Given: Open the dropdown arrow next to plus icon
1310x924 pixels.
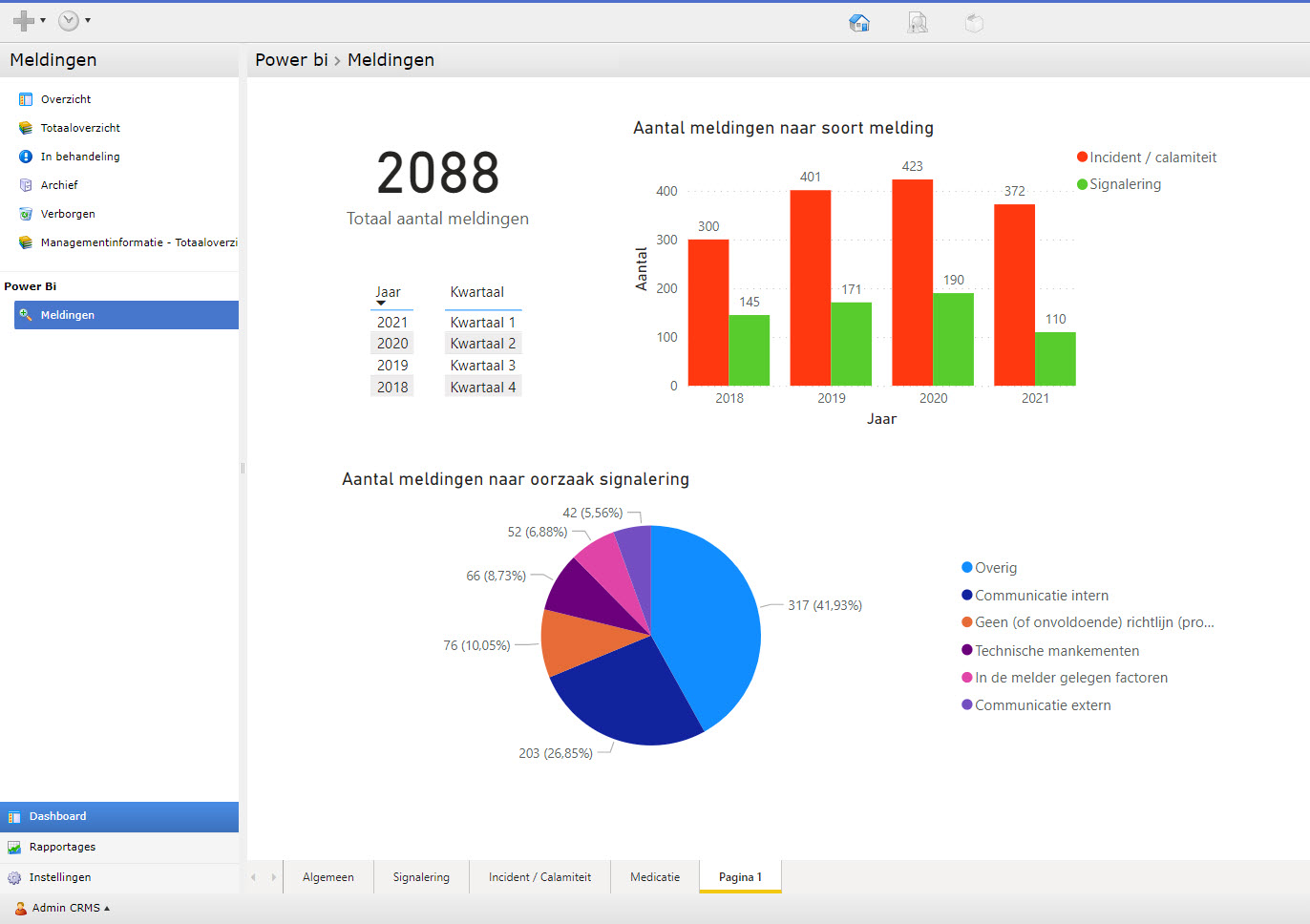Looking at the screenshot, I should point(43,20).
